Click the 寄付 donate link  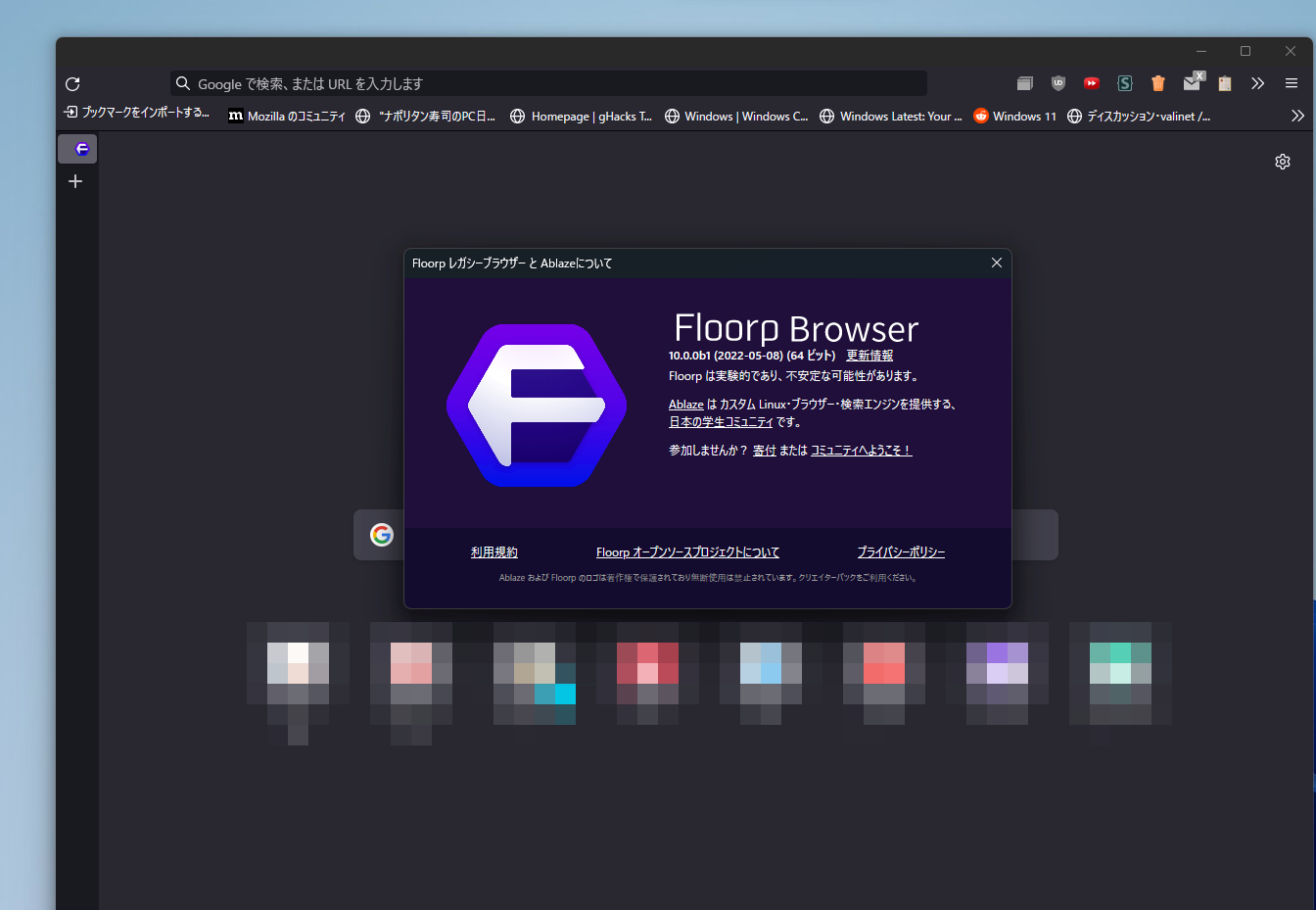[765, 451]
